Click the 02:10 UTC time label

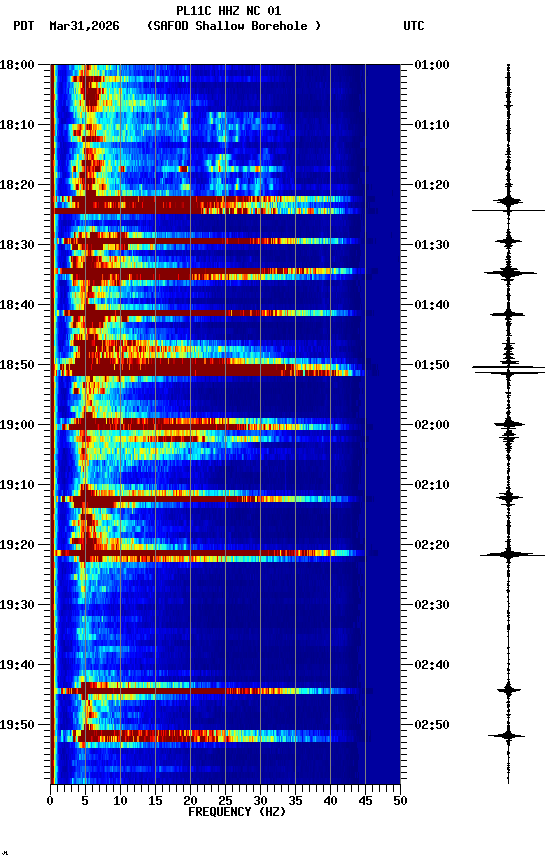432,485
